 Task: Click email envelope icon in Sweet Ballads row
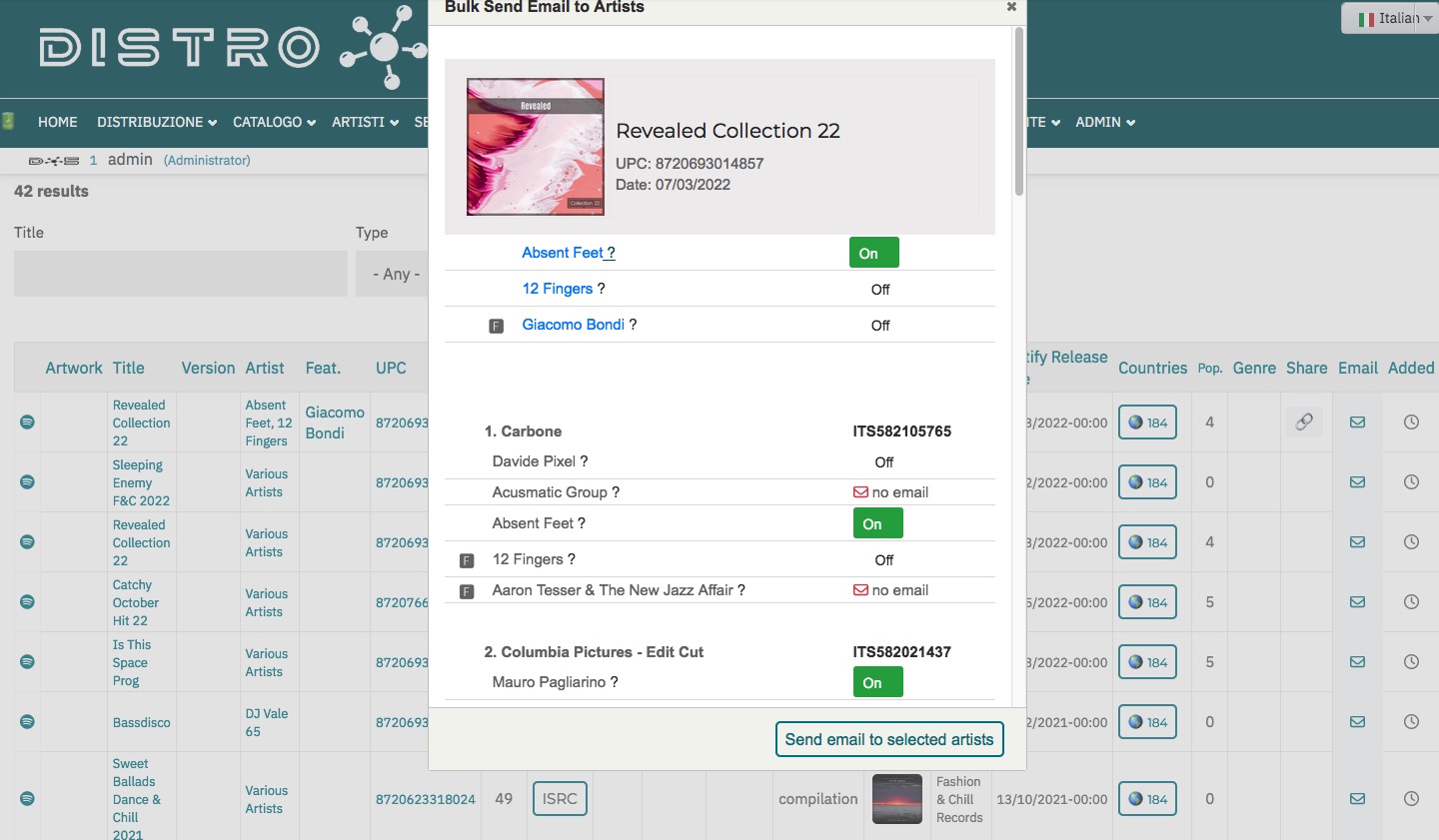[1357, 799]
